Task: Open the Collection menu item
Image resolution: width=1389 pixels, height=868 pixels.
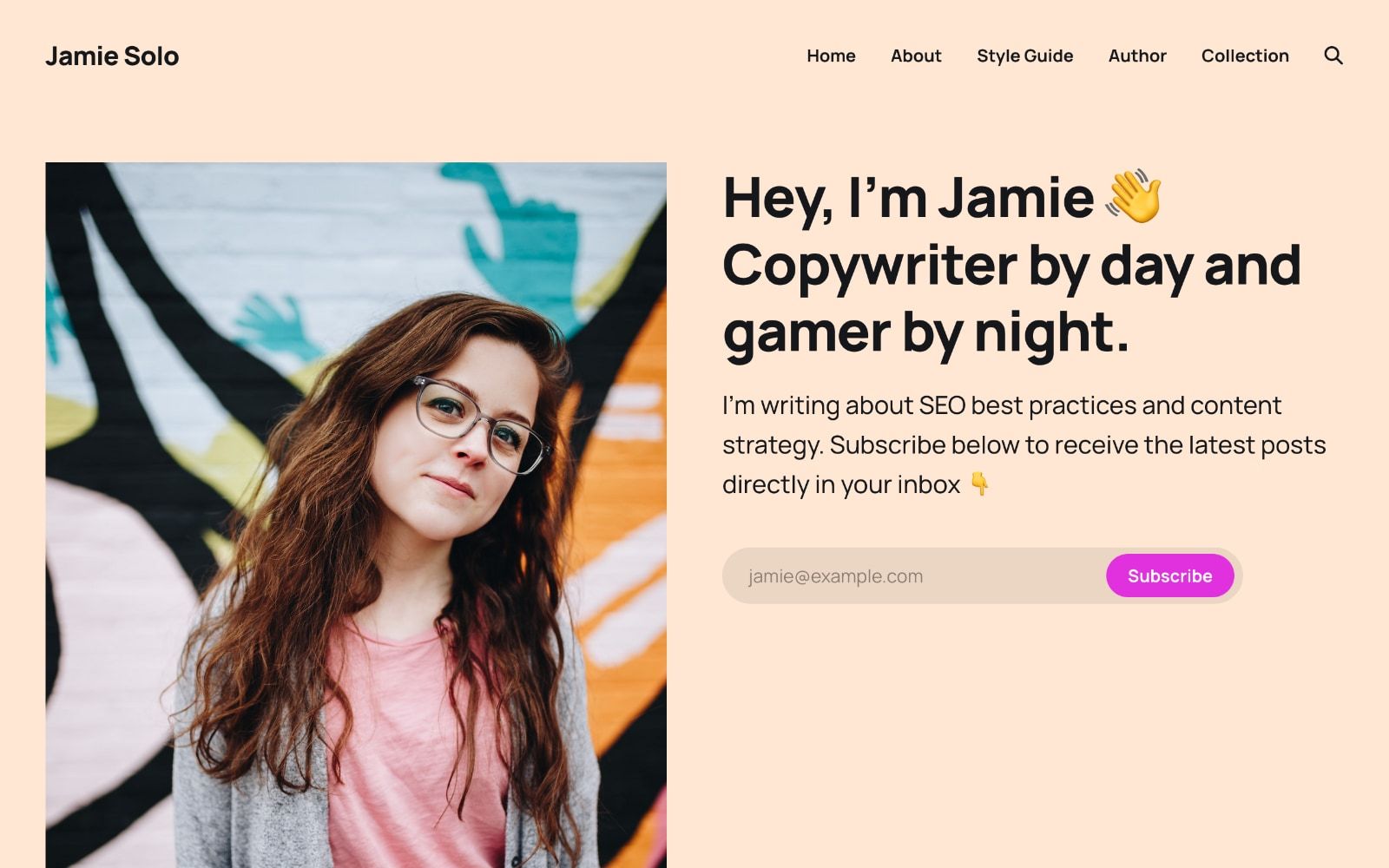Action: (1245, 56)
